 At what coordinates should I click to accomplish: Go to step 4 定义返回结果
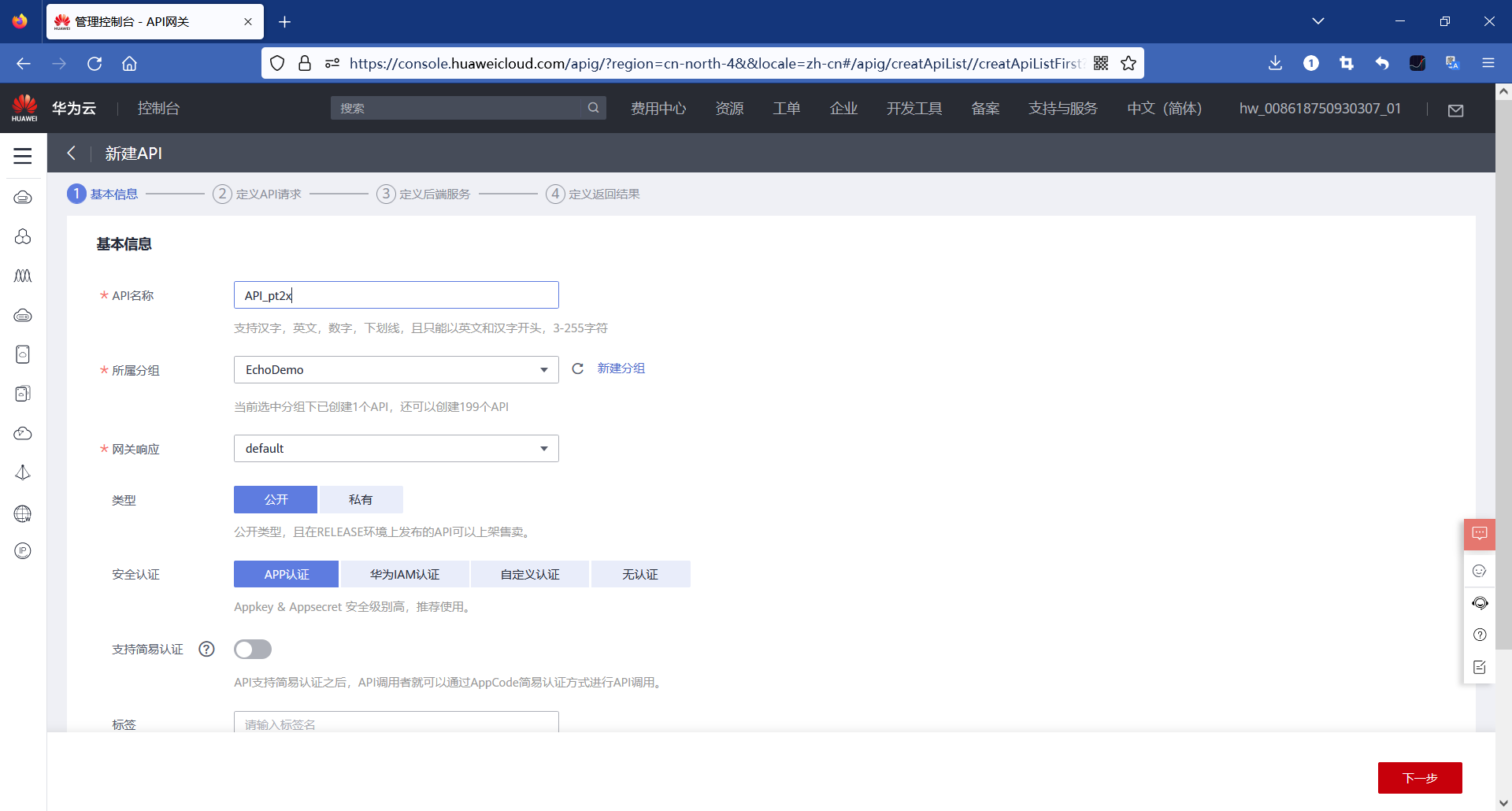click(593, 194)
